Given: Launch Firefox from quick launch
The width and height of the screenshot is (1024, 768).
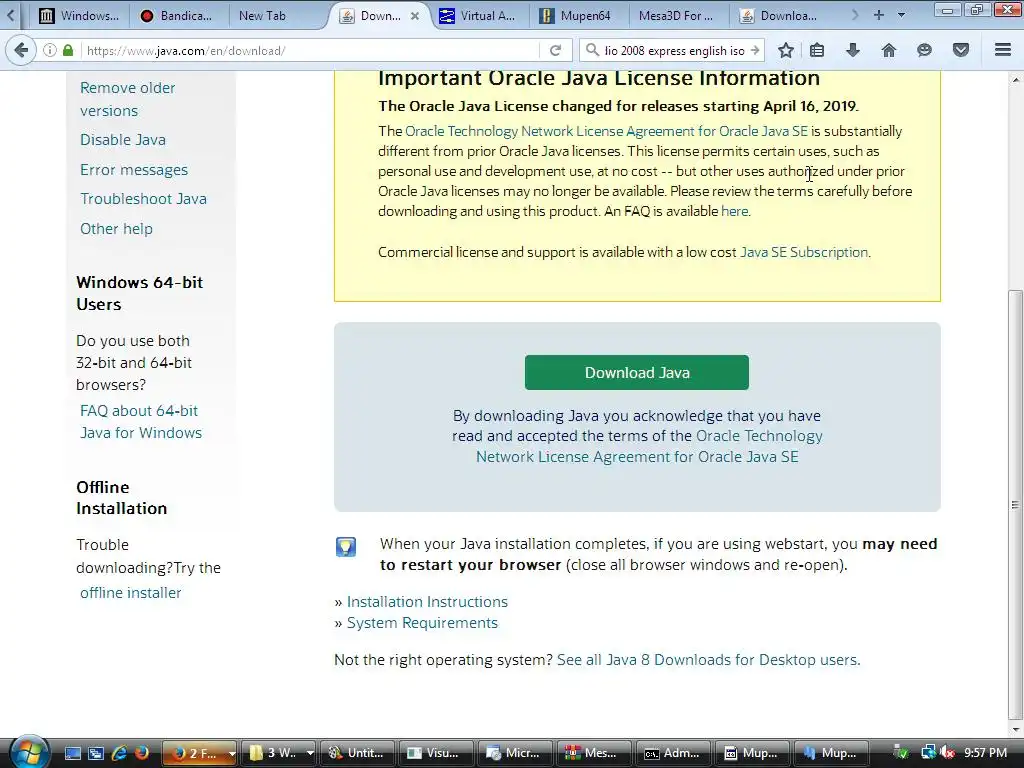Looking at the screenshot, I should [x=142, y=753].
